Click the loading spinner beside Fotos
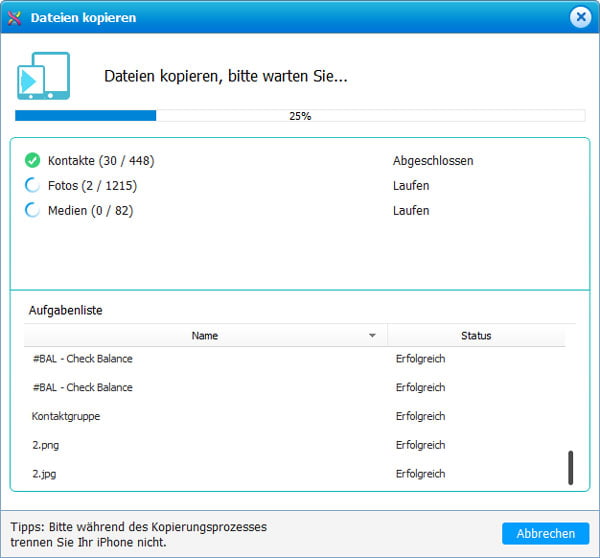The image size is (600, 558). 32,185
